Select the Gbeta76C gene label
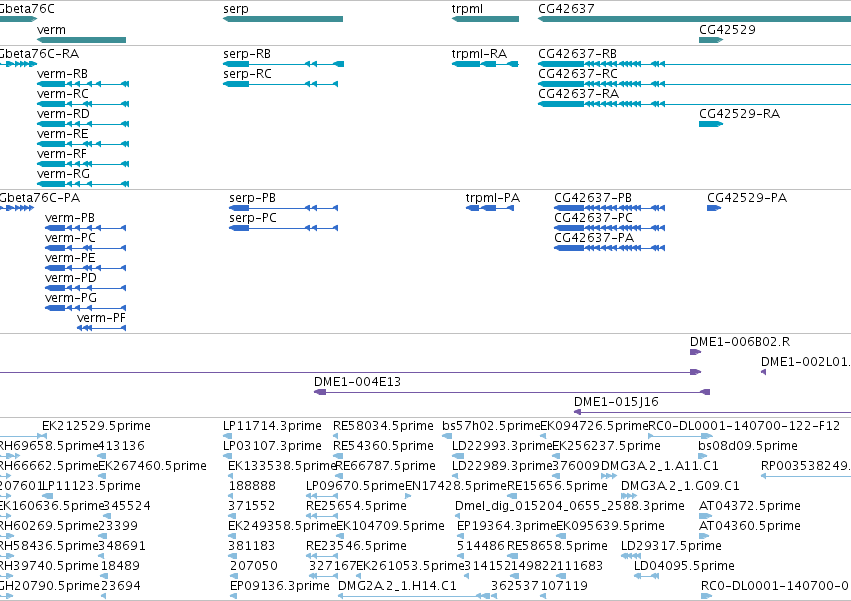The image size is (851, 601). pyautogui.click(x=27, y=9)
